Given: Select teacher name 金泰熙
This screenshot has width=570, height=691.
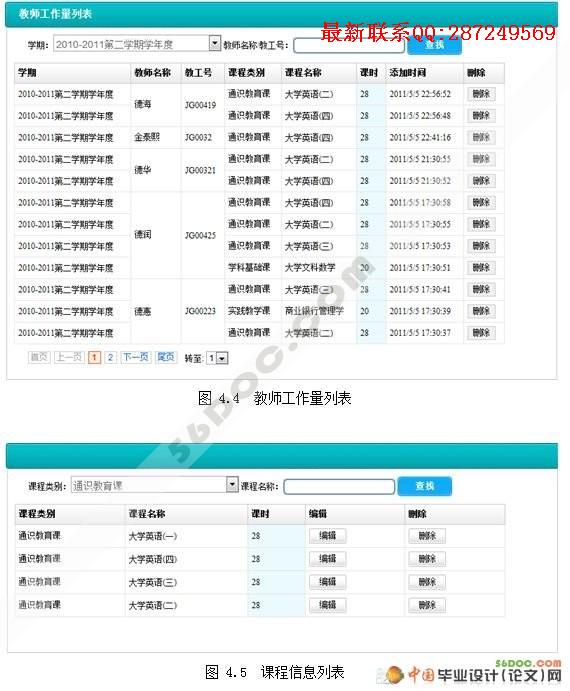Looking at the screenshot, I should pyautogui.click(x=147, y=137).
